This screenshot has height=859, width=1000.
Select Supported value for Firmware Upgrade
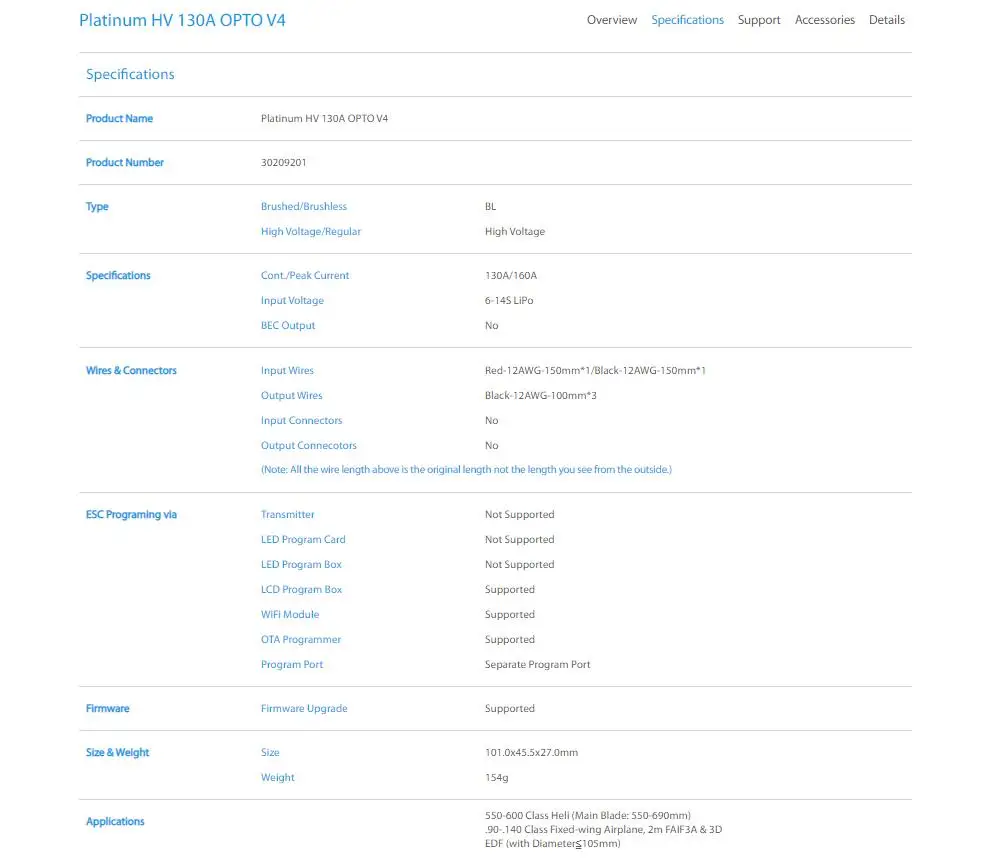(x=510, y=708)
